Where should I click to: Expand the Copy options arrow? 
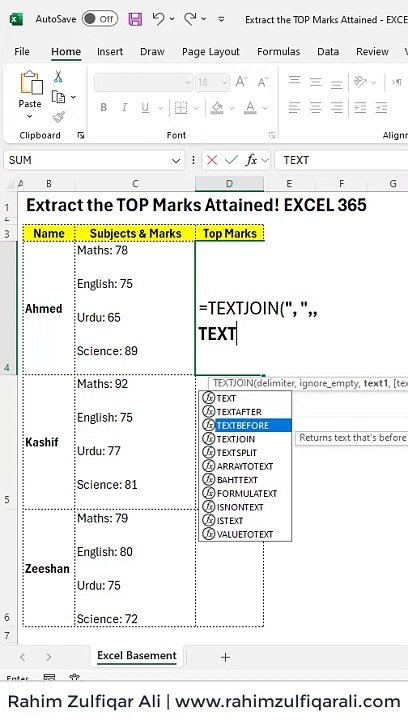73,97
